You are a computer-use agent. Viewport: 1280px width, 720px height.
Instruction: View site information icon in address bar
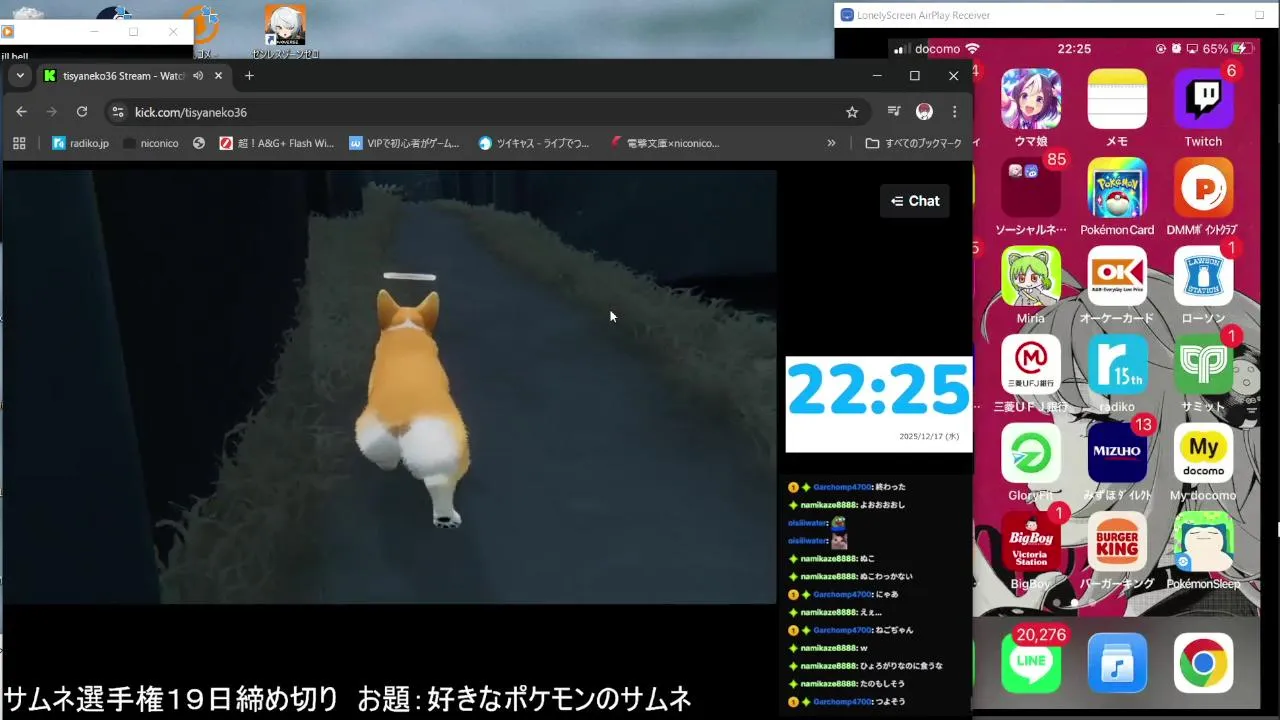click(118, 112)
